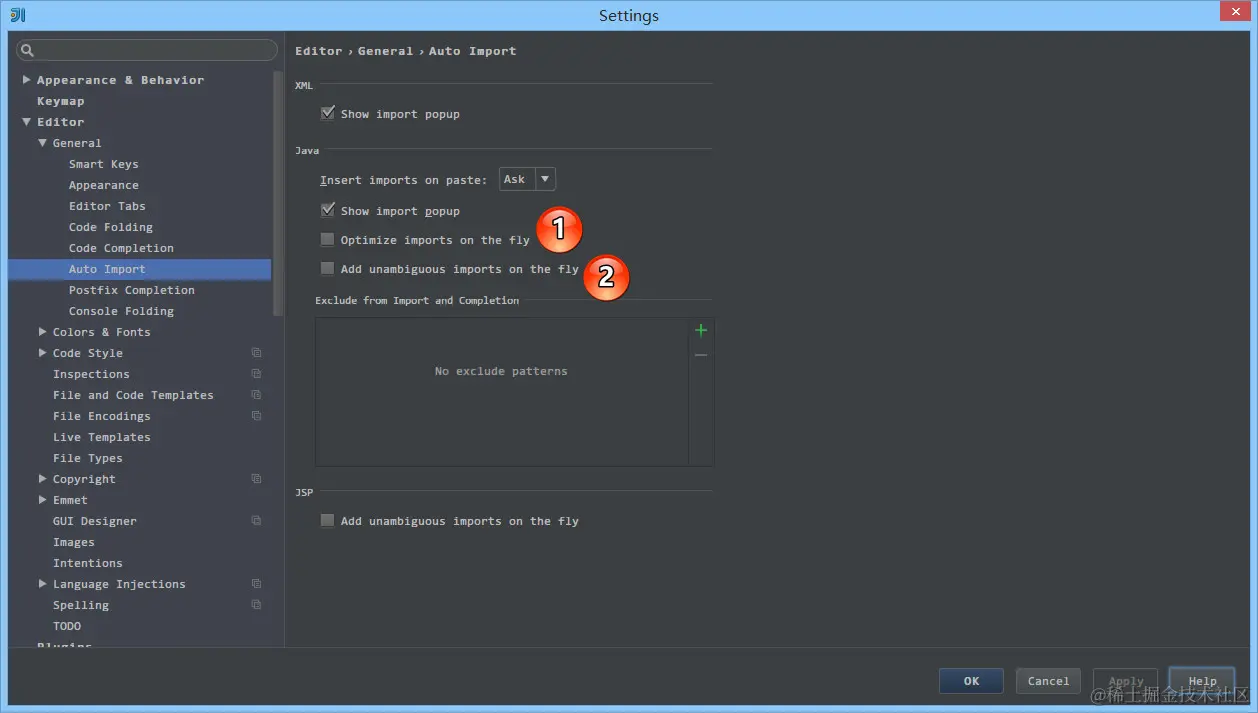This screenshot has height=713, width=1258.
Task: Click the IntelliJ IDEA logo in the title bar
Action: [16, 15]
